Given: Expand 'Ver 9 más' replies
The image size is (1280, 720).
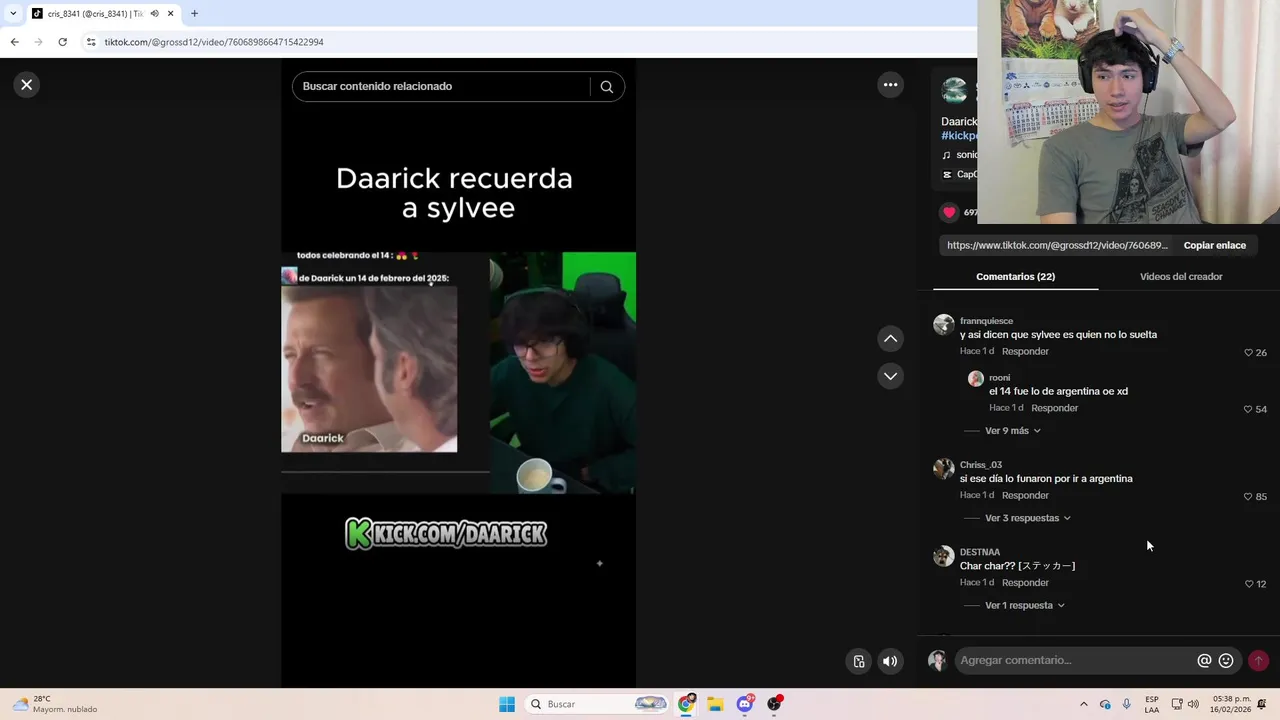Looking at the screenshot, I should pos(1012,431).
